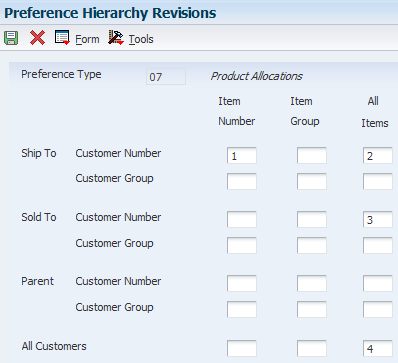Open the Form menu label

tap(87, 39)
